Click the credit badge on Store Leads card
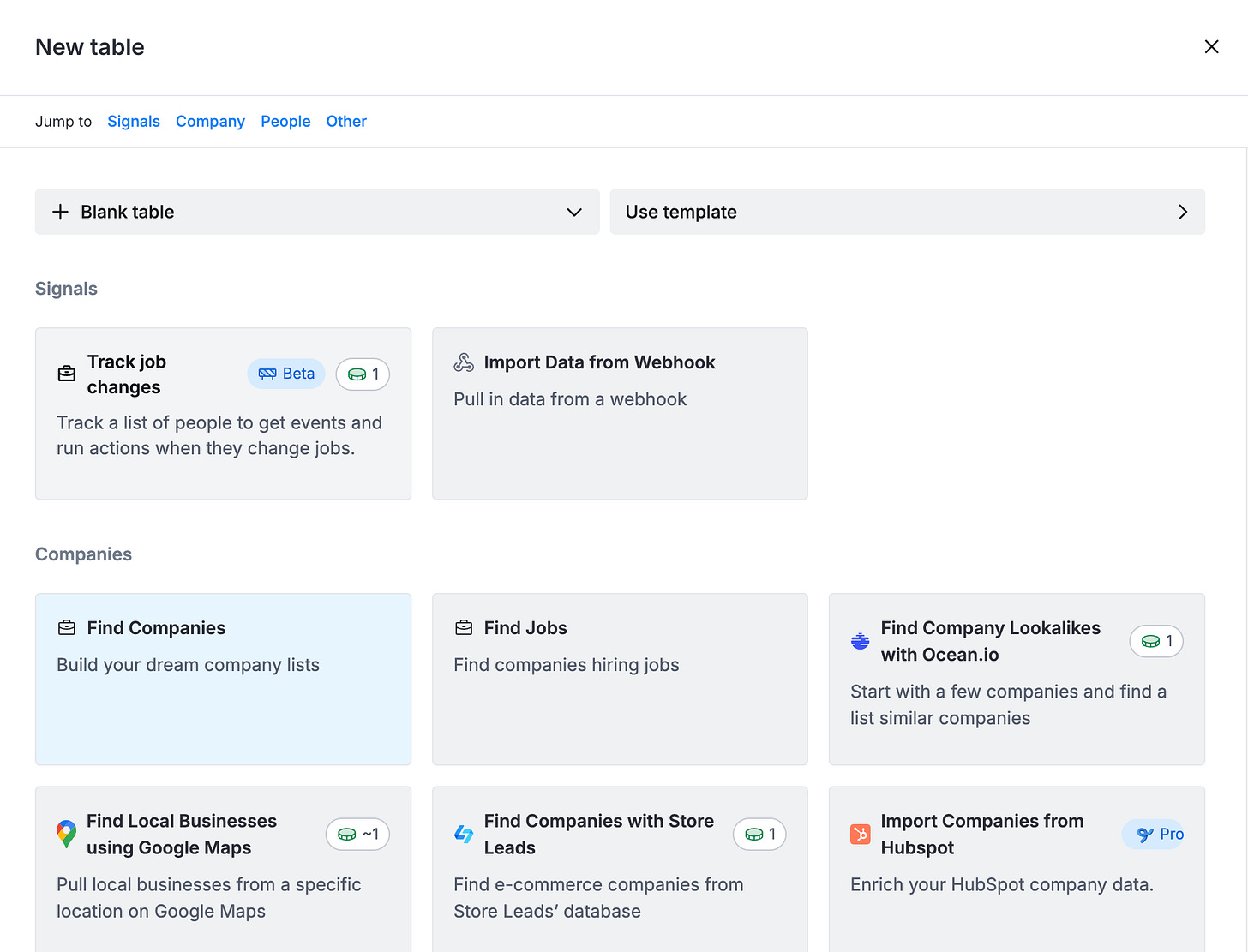 point(759,834)
